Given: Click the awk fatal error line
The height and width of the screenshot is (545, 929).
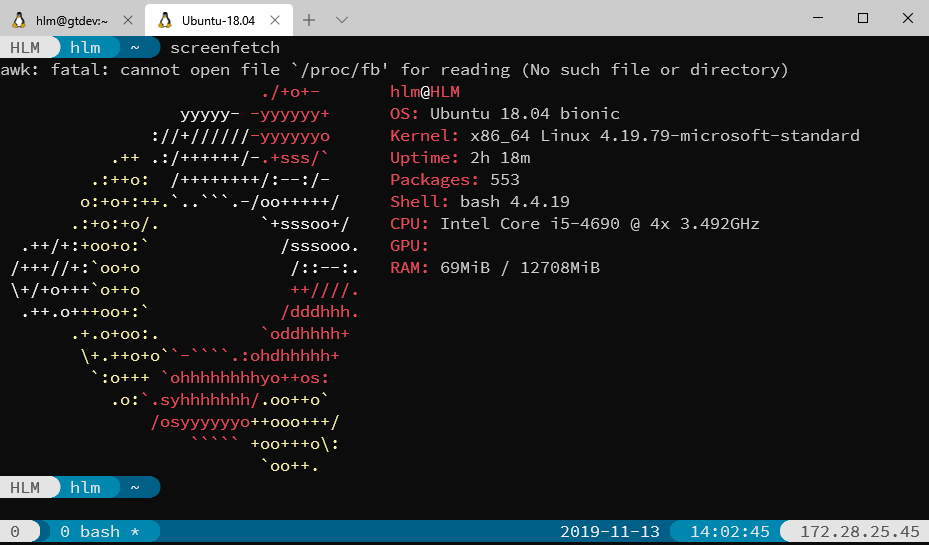Looking at the screenshot, I should [x=395, y=70].
